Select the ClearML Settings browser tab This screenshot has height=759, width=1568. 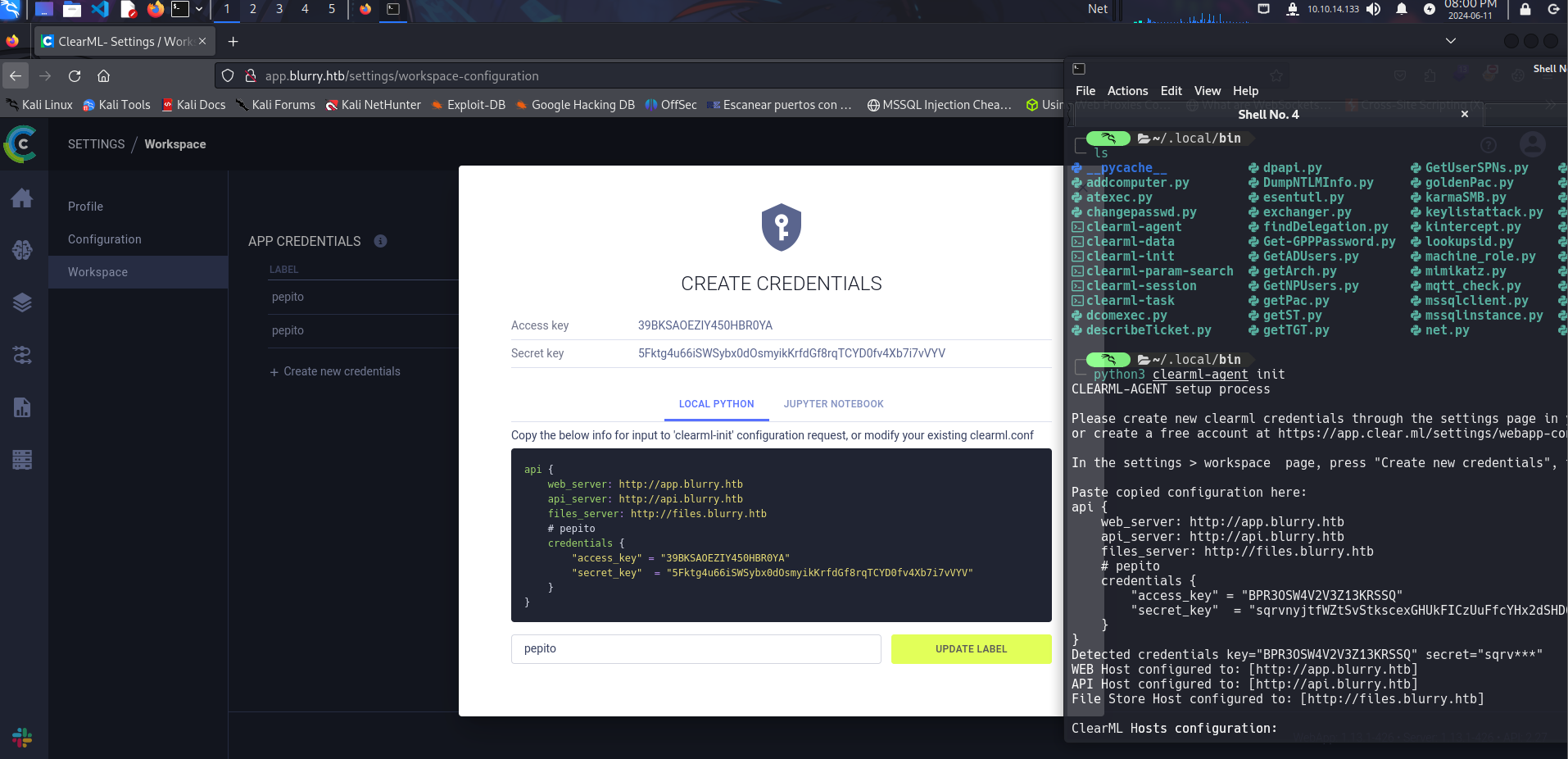click(x=124, y=41)
